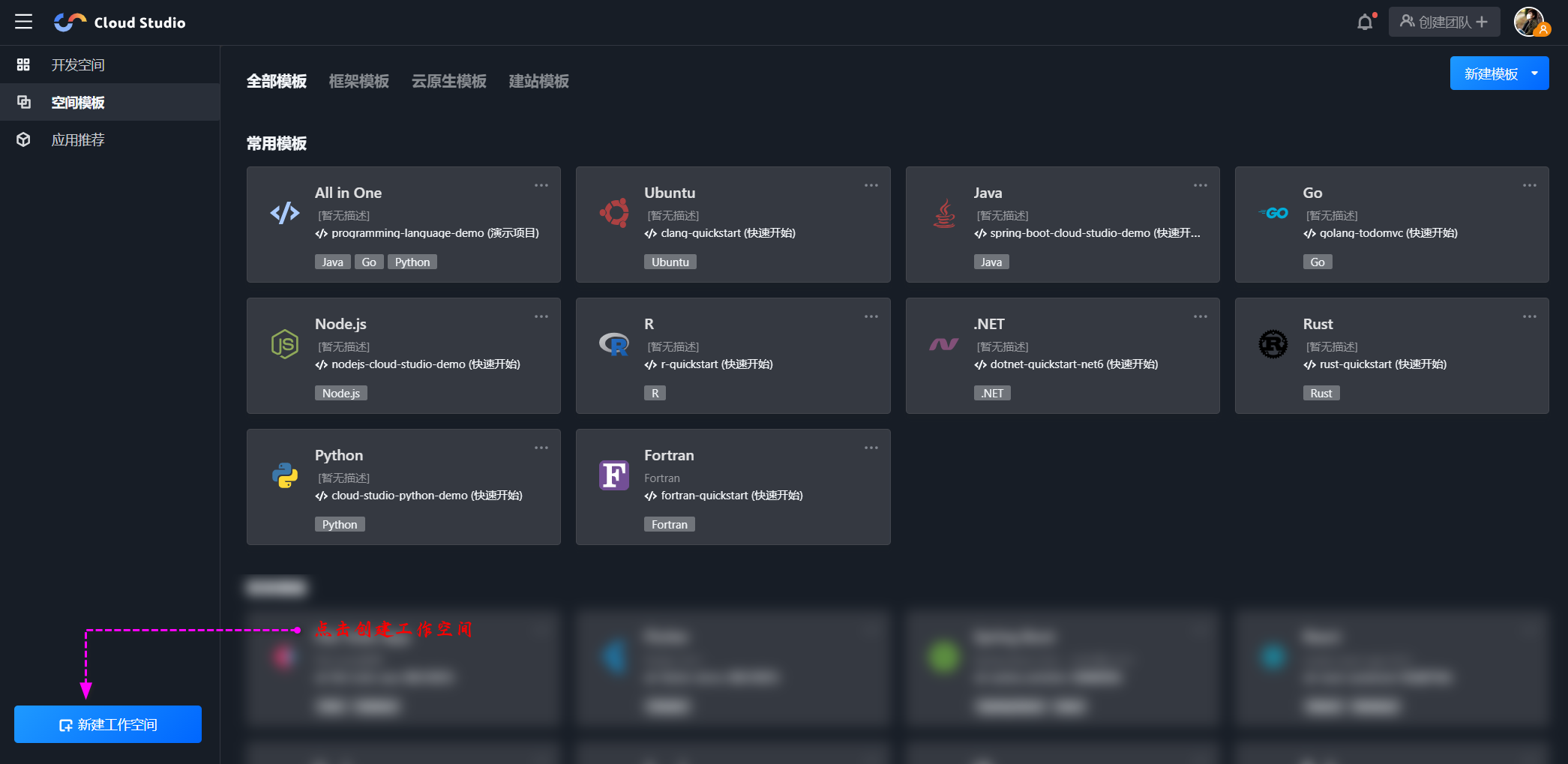The width and height of the screenshot is (1568, 764).
Task: Click the 创建团队 button
Action: tap(1444, 22)
